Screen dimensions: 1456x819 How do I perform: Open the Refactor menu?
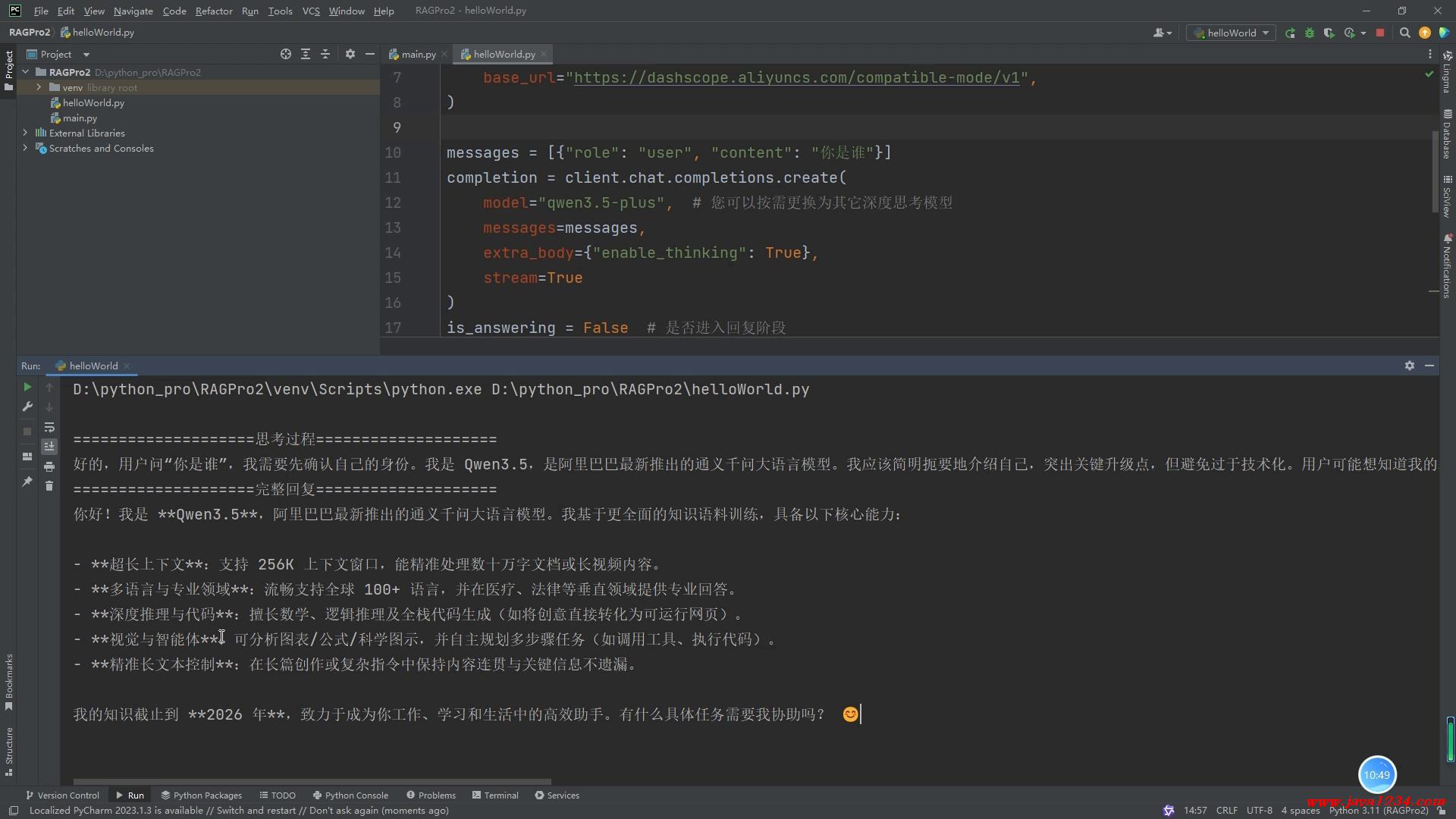(x=213, y=11)
